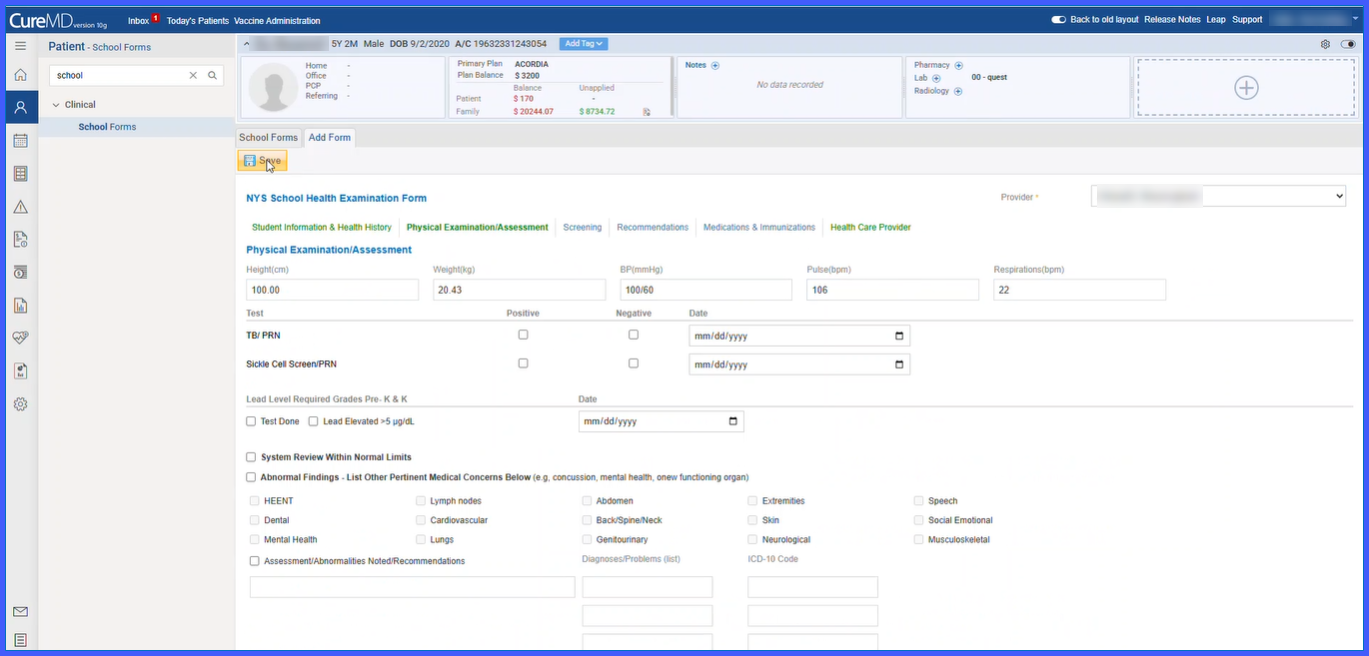Go to the Home icon in the sidebar

tap(20, 75)
